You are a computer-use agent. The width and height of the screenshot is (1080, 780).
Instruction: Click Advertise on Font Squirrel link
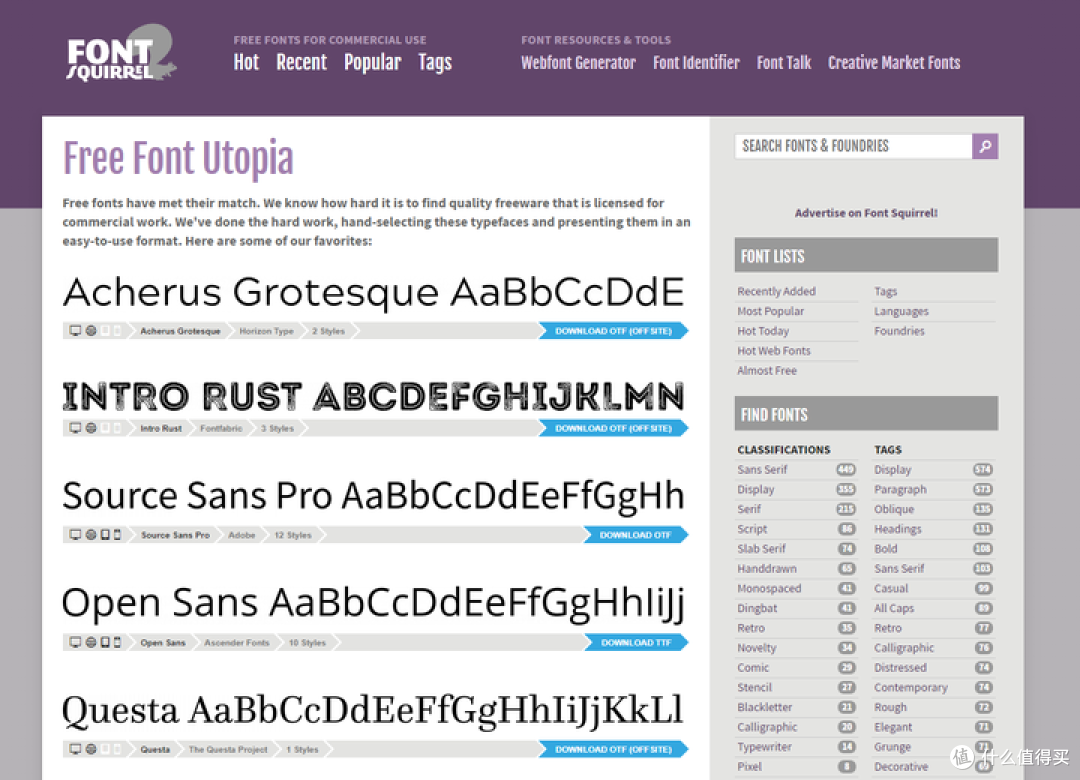coord(866,213)
